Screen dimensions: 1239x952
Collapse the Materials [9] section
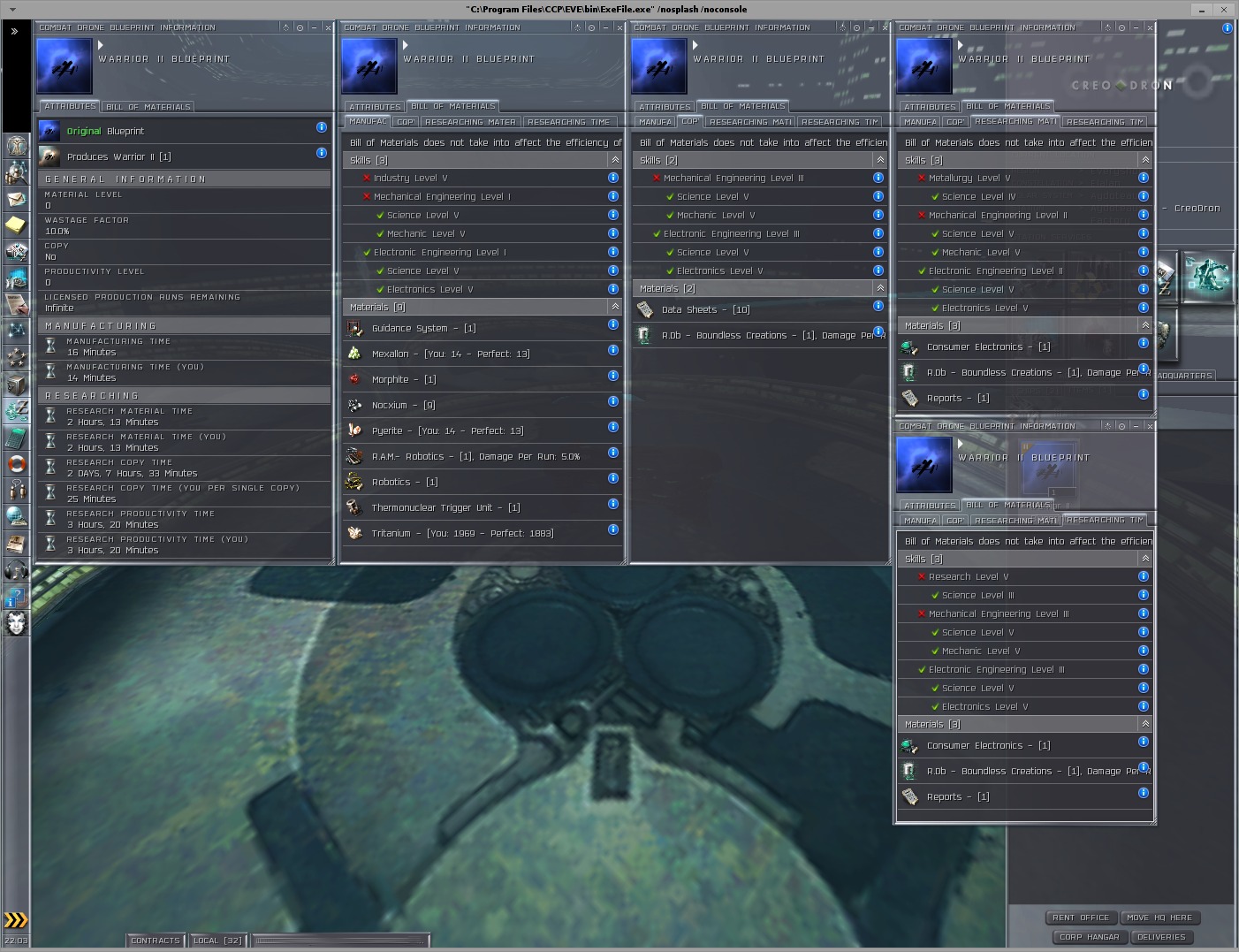615,307
